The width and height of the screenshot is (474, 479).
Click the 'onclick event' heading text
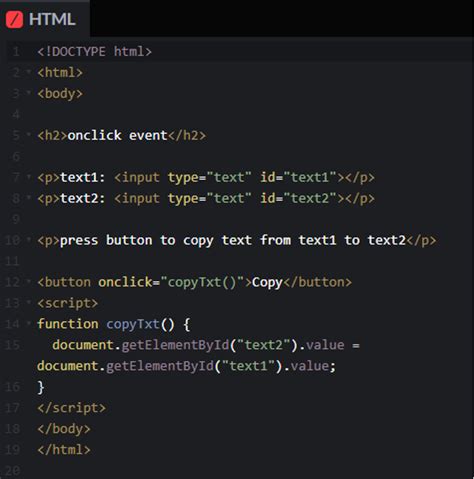117,136
